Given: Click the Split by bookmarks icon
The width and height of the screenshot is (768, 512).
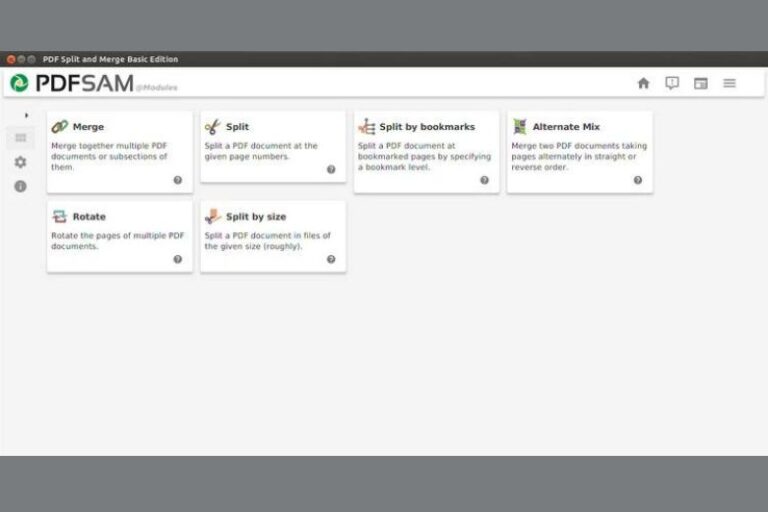Looking at the screenshot, I should click(x=366, y=127).
